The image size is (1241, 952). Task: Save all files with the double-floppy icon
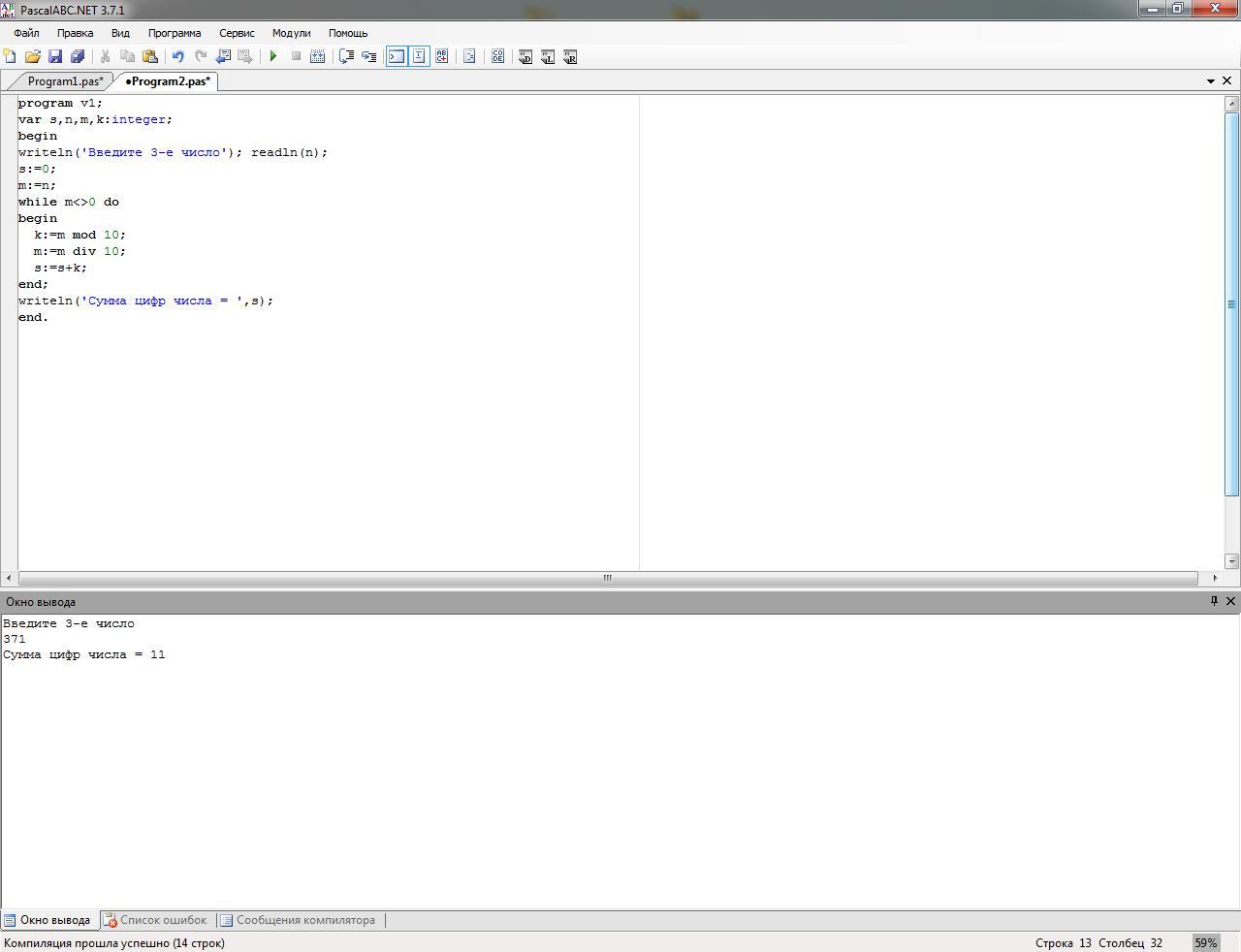(x=78, y=56)
